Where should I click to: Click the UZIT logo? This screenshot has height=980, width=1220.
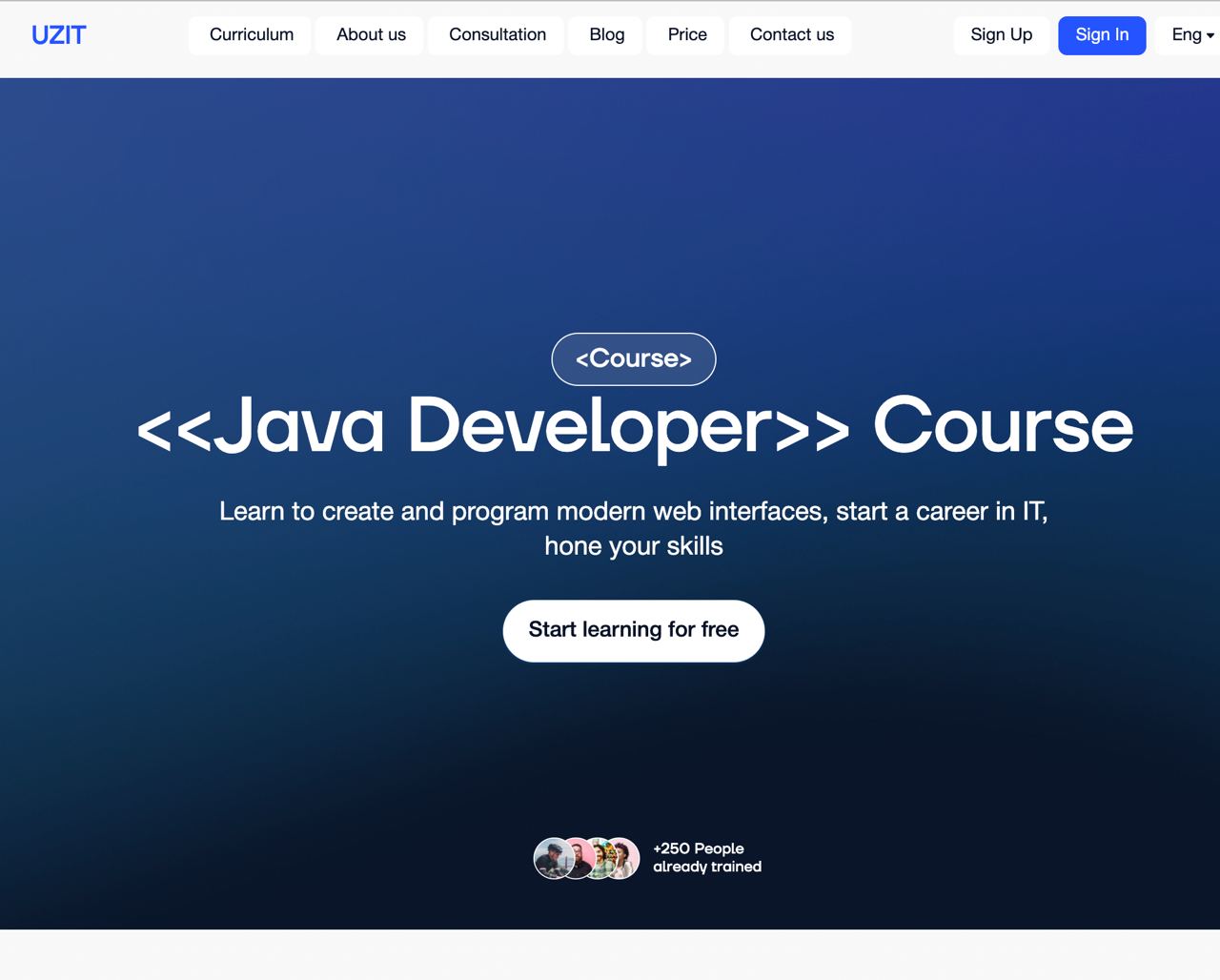(x=58, y=35)
